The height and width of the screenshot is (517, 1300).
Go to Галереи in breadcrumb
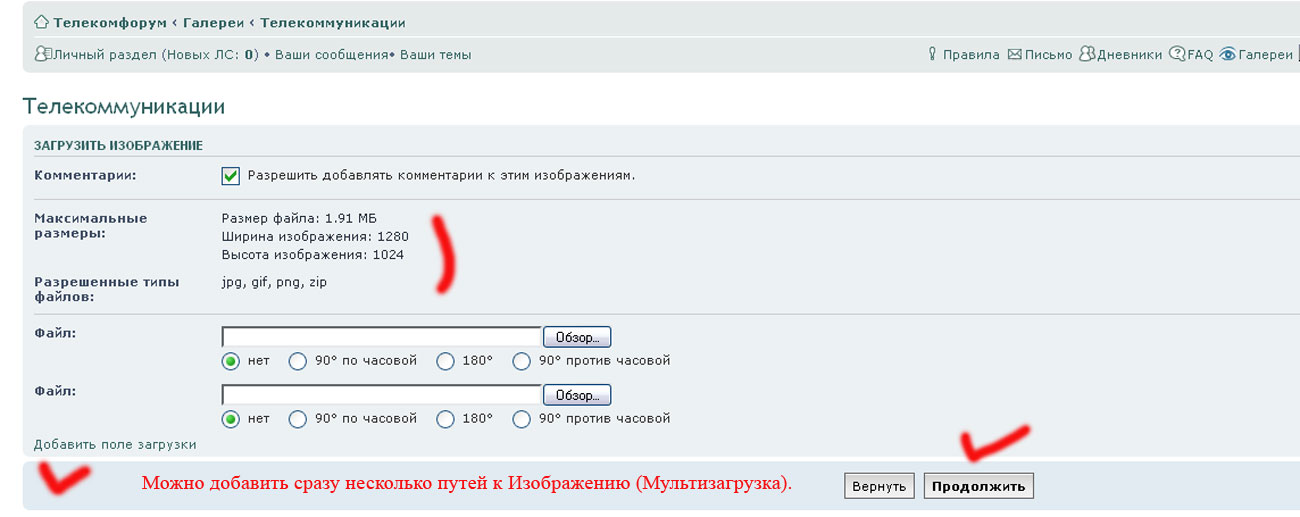point(214,22)
